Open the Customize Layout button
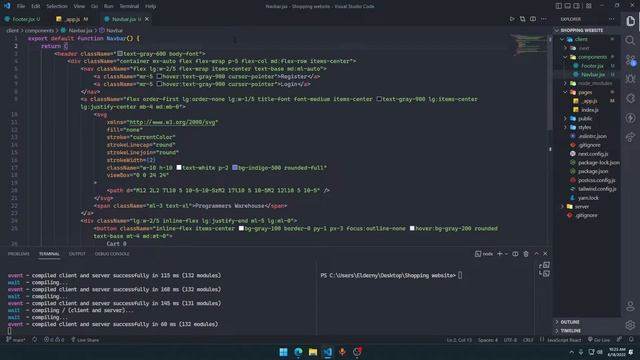This screenshot has width=640, height=360. [589, 6]
